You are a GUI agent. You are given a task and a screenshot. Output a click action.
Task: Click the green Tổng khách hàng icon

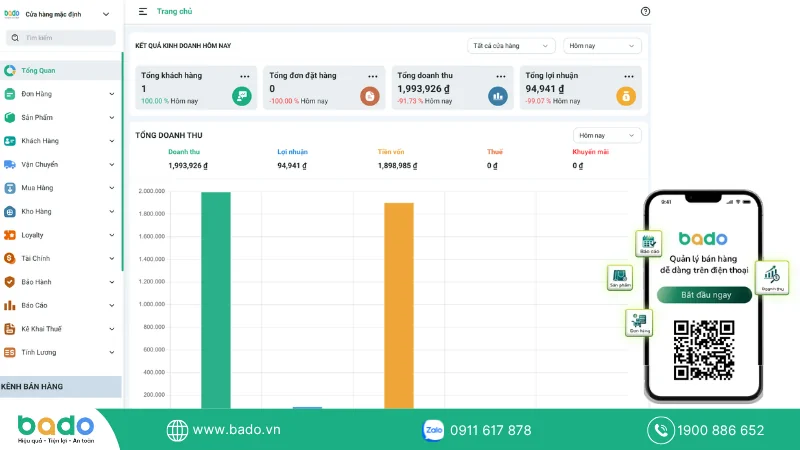[x=241, y=96]
